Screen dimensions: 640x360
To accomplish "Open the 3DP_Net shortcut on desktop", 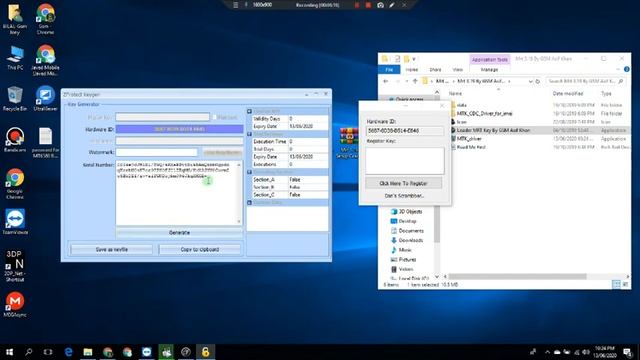I will point(15,266).
